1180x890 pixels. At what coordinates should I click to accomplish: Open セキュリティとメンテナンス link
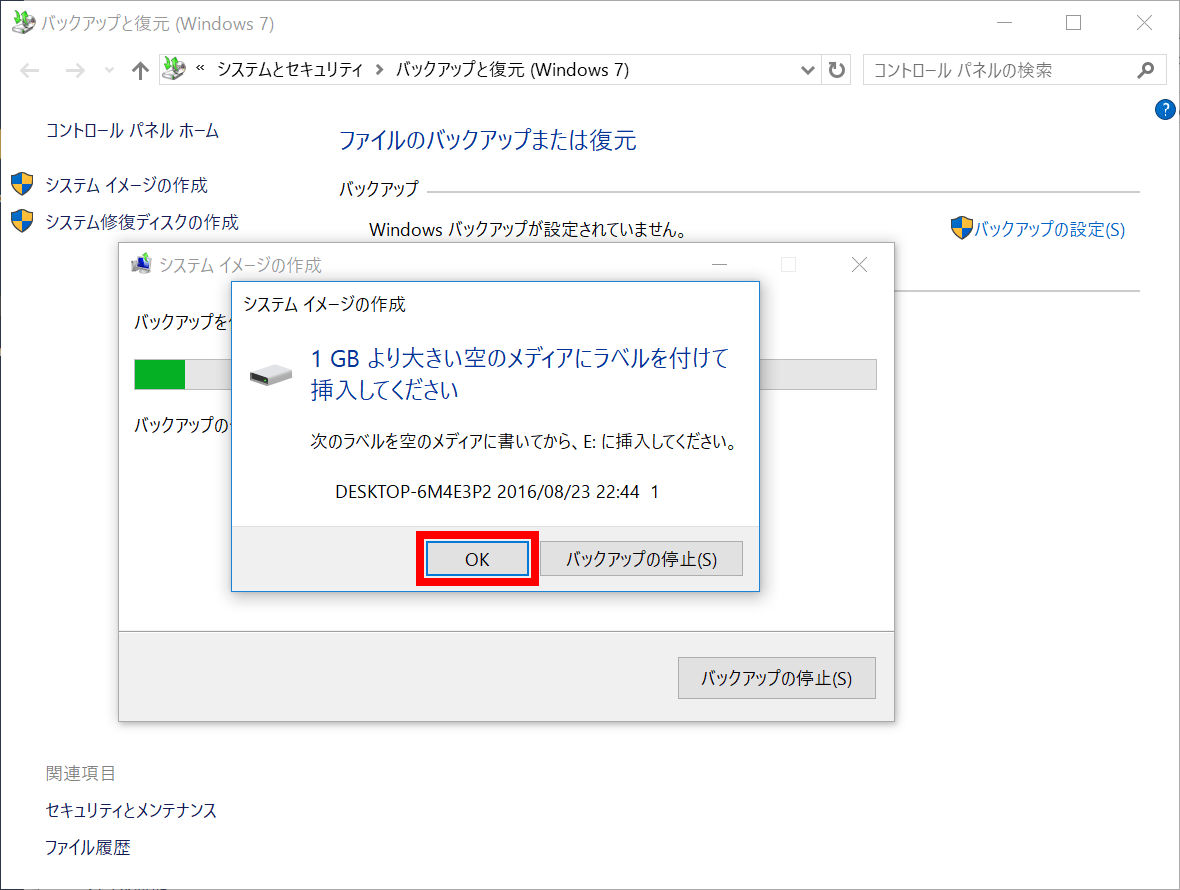pos(131,810)
